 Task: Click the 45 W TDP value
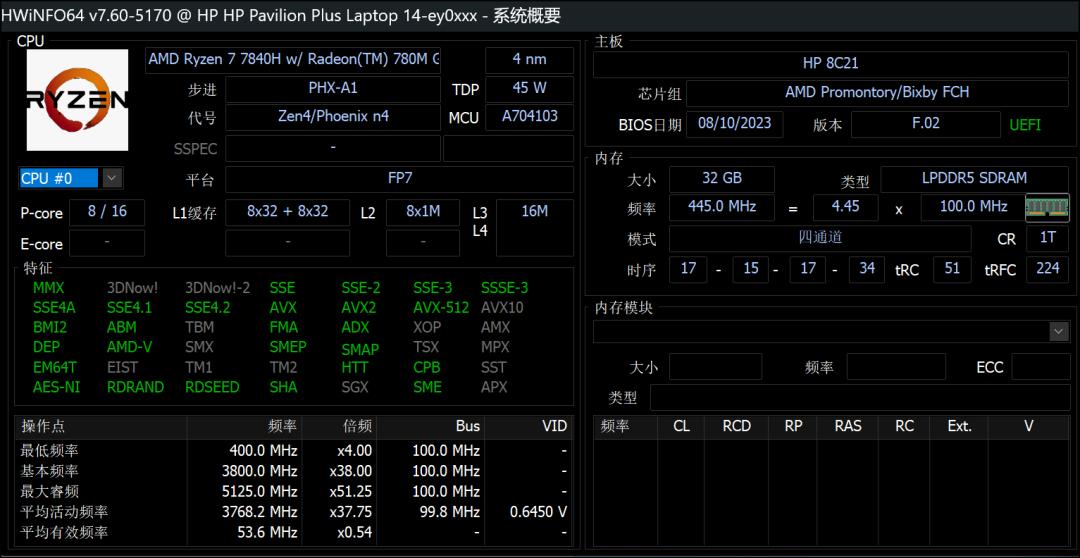[x=529, y=89]
